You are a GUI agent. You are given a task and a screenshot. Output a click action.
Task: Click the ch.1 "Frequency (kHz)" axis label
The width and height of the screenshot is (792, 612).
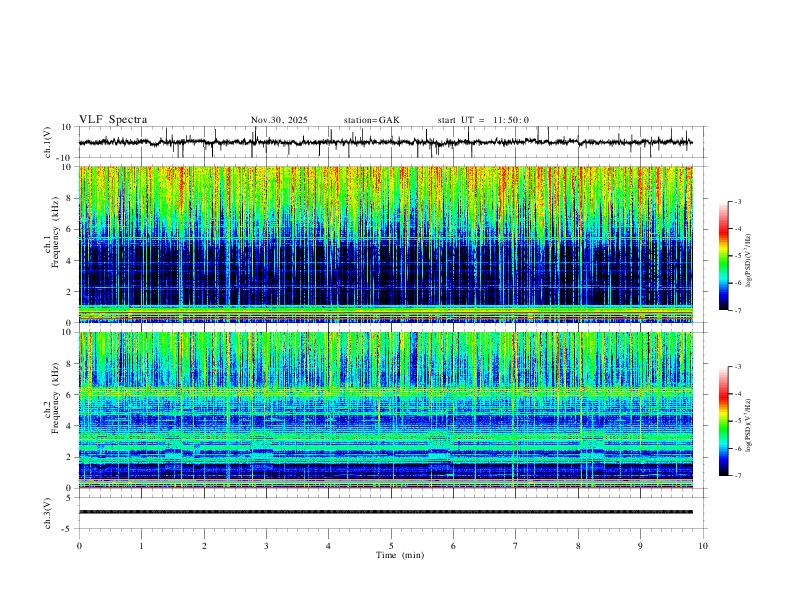pyautogui.click(x=55, y=233)
